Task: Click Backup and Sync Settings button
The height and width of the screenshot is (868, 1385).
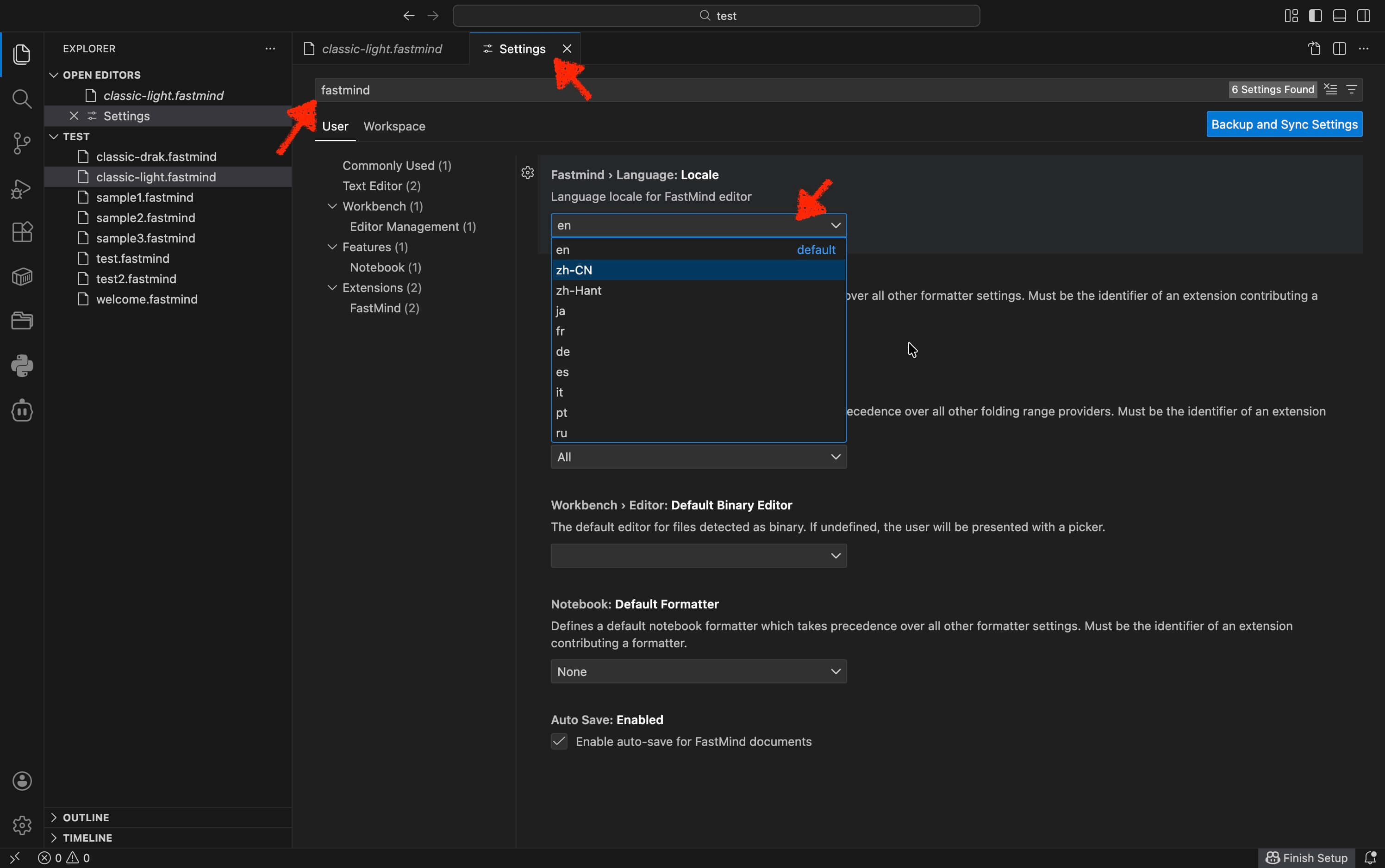Action: point(1283,124)
